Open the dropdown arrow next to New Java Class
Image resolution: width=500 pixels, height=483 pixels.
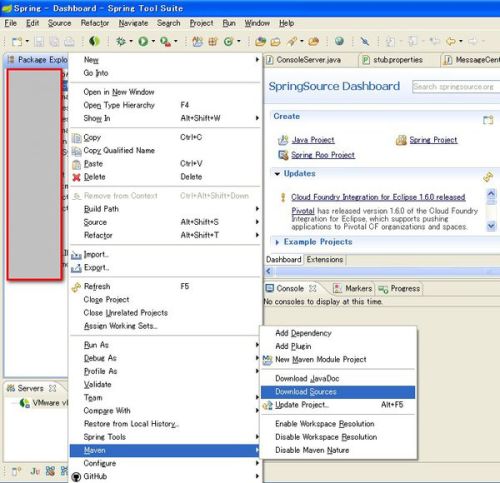click(239, 41)
